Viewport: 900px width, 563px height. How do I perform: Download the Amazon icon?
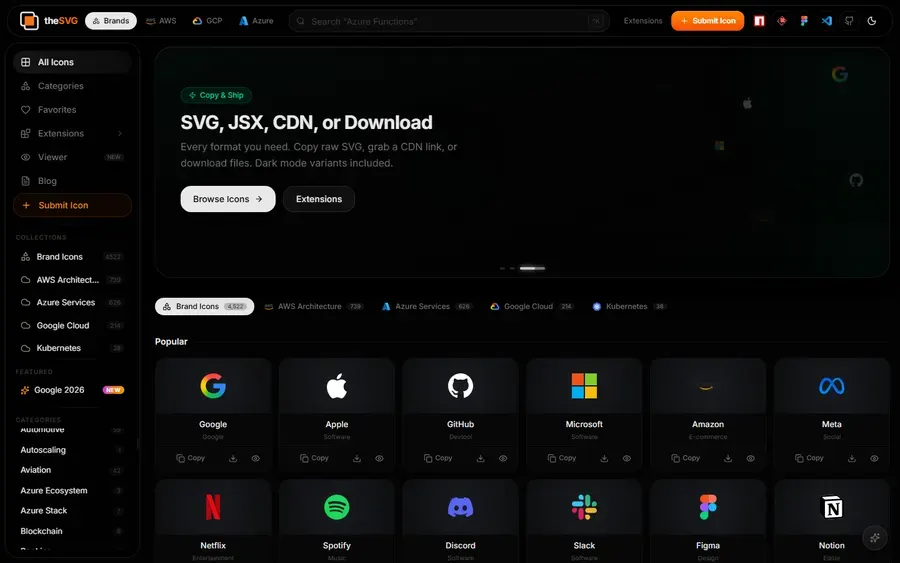[728, 459]
